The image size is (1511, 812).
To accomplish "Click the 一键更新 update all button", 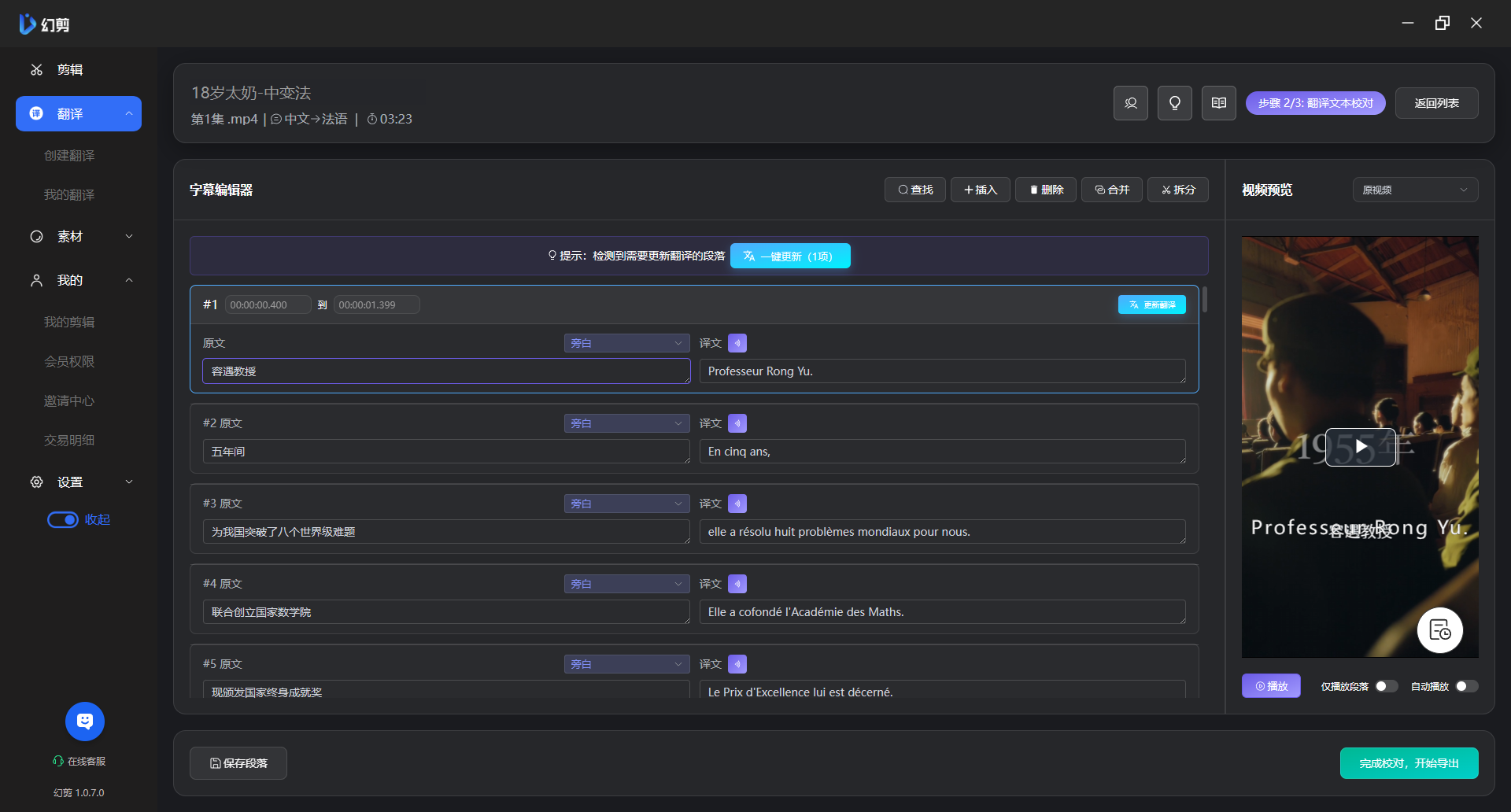I will [789, 256].
